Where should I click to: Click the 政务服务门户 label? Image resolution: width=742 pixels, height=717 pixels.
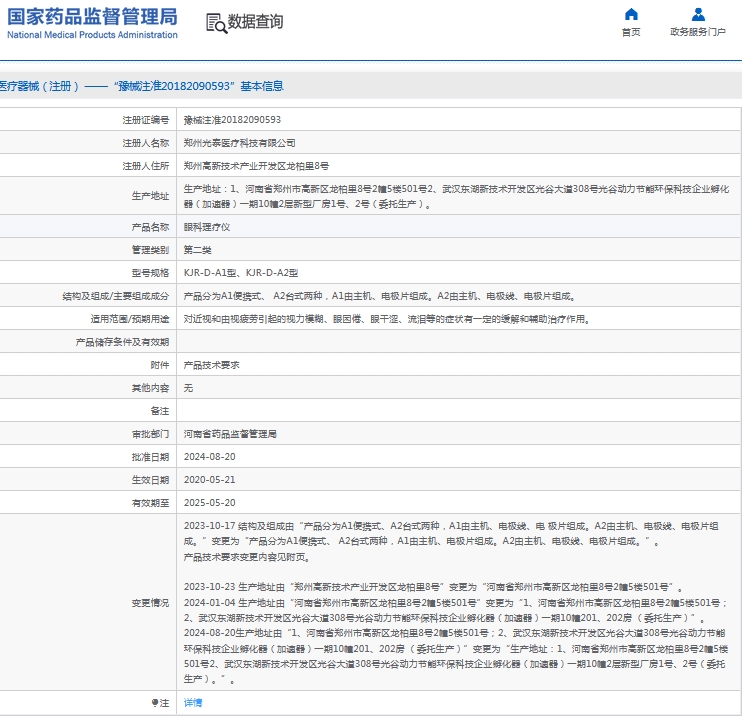point(698,32)
